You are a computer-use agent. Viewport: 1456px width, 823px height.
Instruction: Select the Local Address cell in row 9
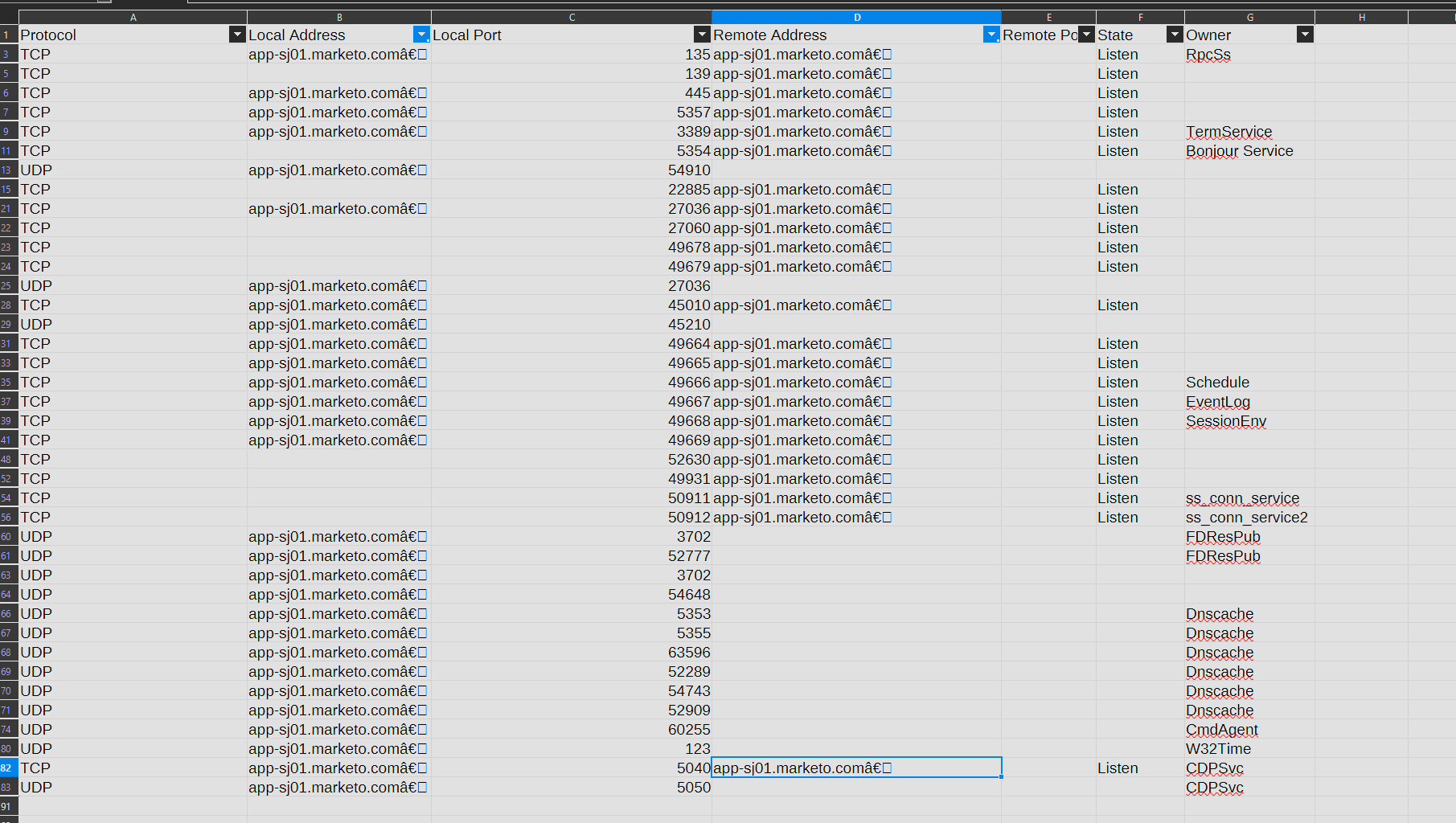tap(339, 132)
